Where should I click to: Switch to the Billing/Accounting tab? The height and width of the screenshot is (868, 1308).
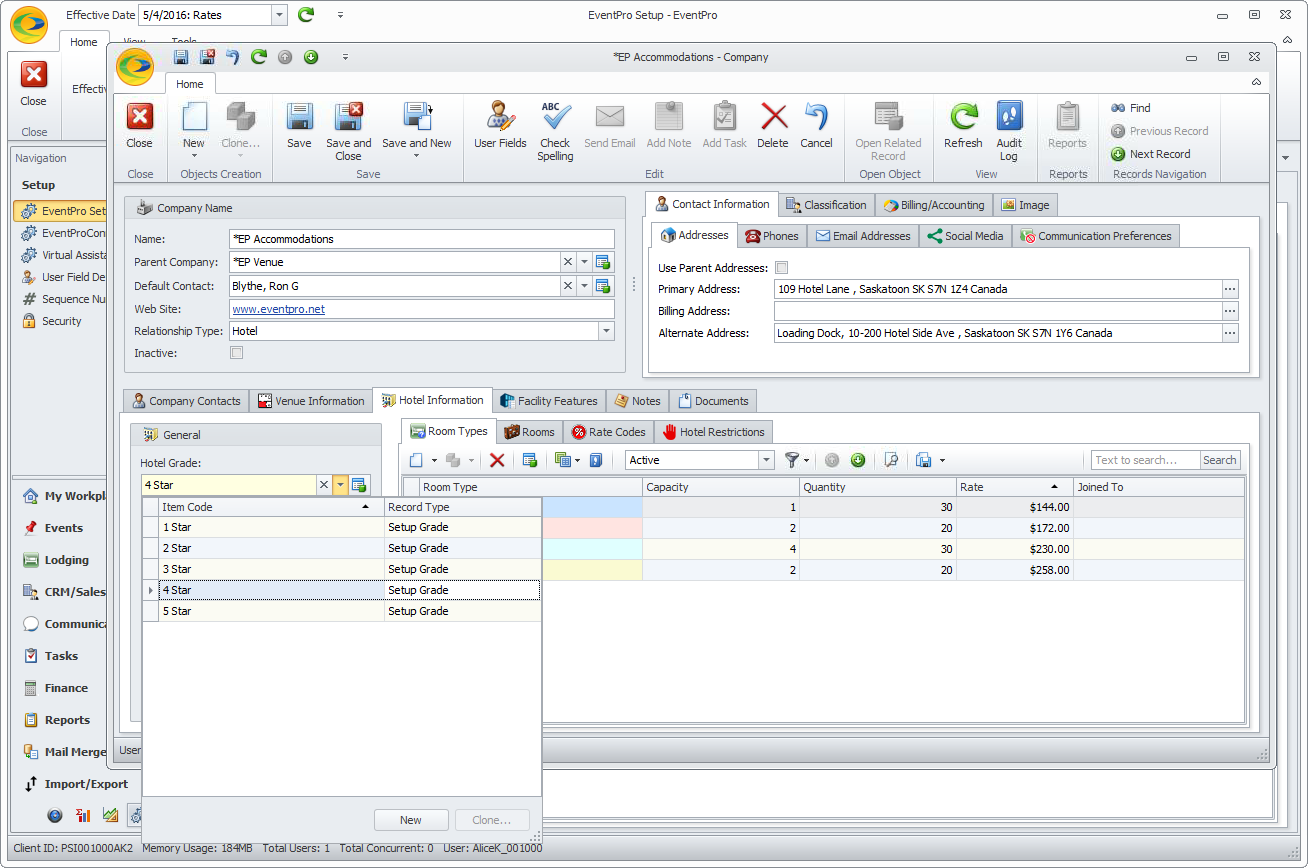pyautogui.click(x=934, y=205)
